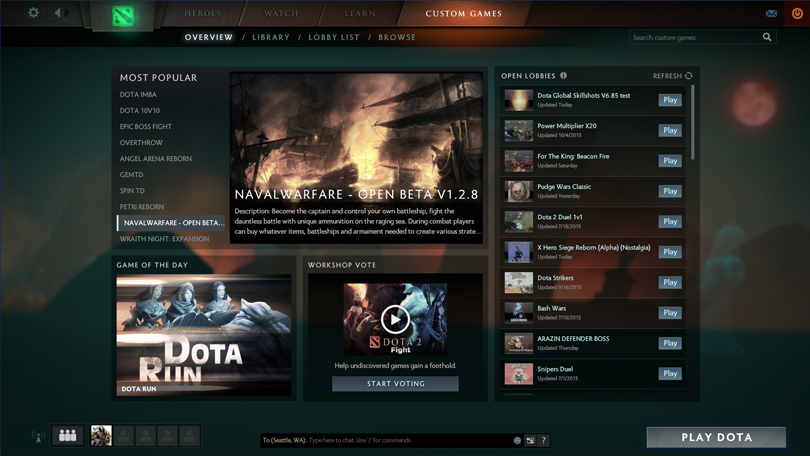Play Snipers Duel lobby

pyautogui.click(x=670, y=374)
